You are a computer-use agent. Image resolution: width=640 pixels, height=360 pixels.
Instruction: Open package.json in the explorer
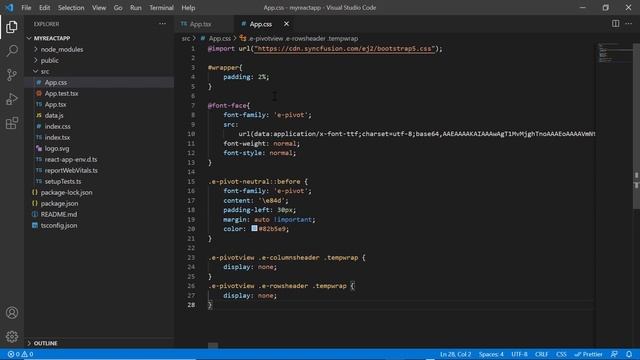click(59, 204)
